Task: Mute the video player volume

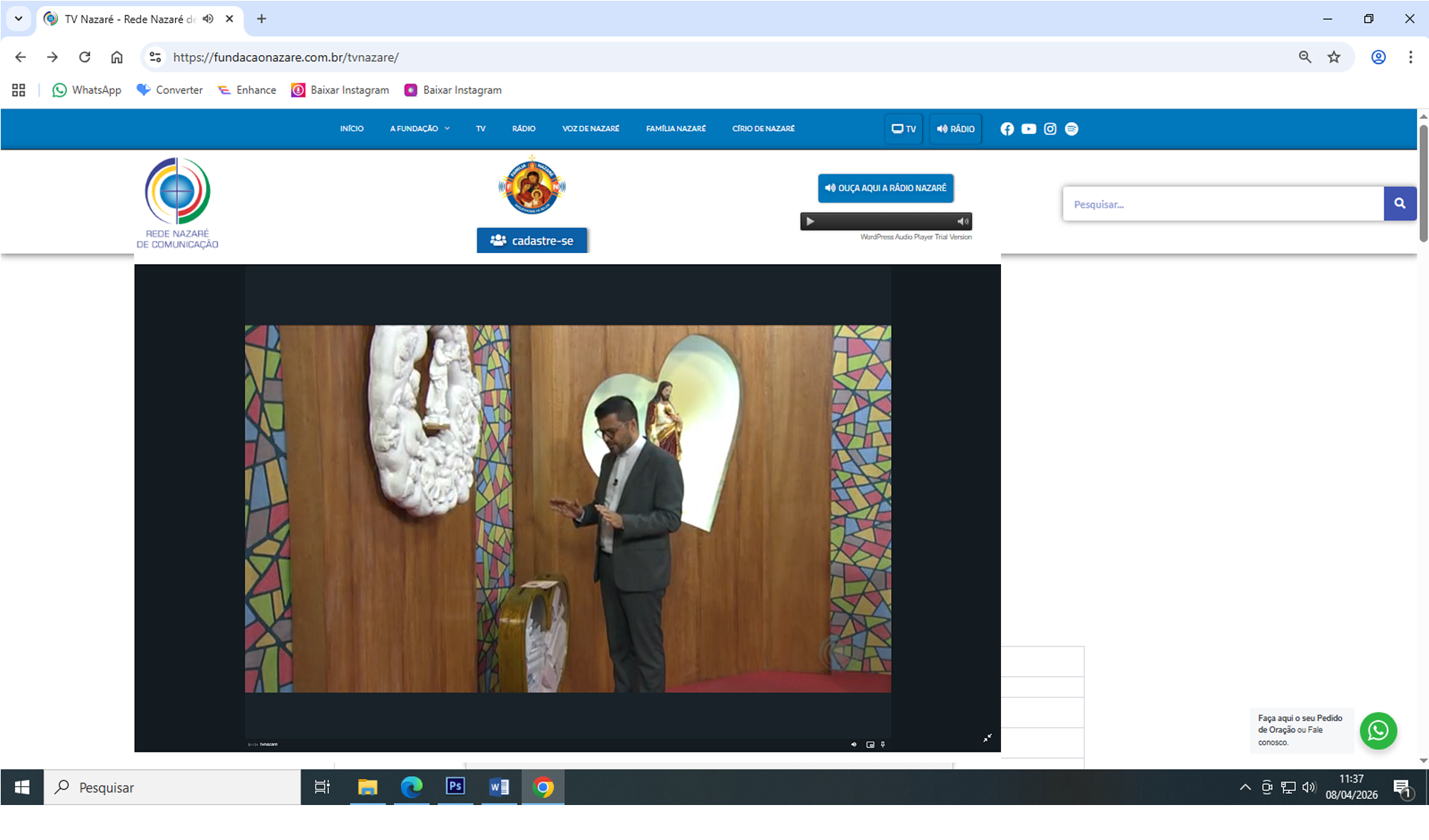Action: (x=854, y=744)
